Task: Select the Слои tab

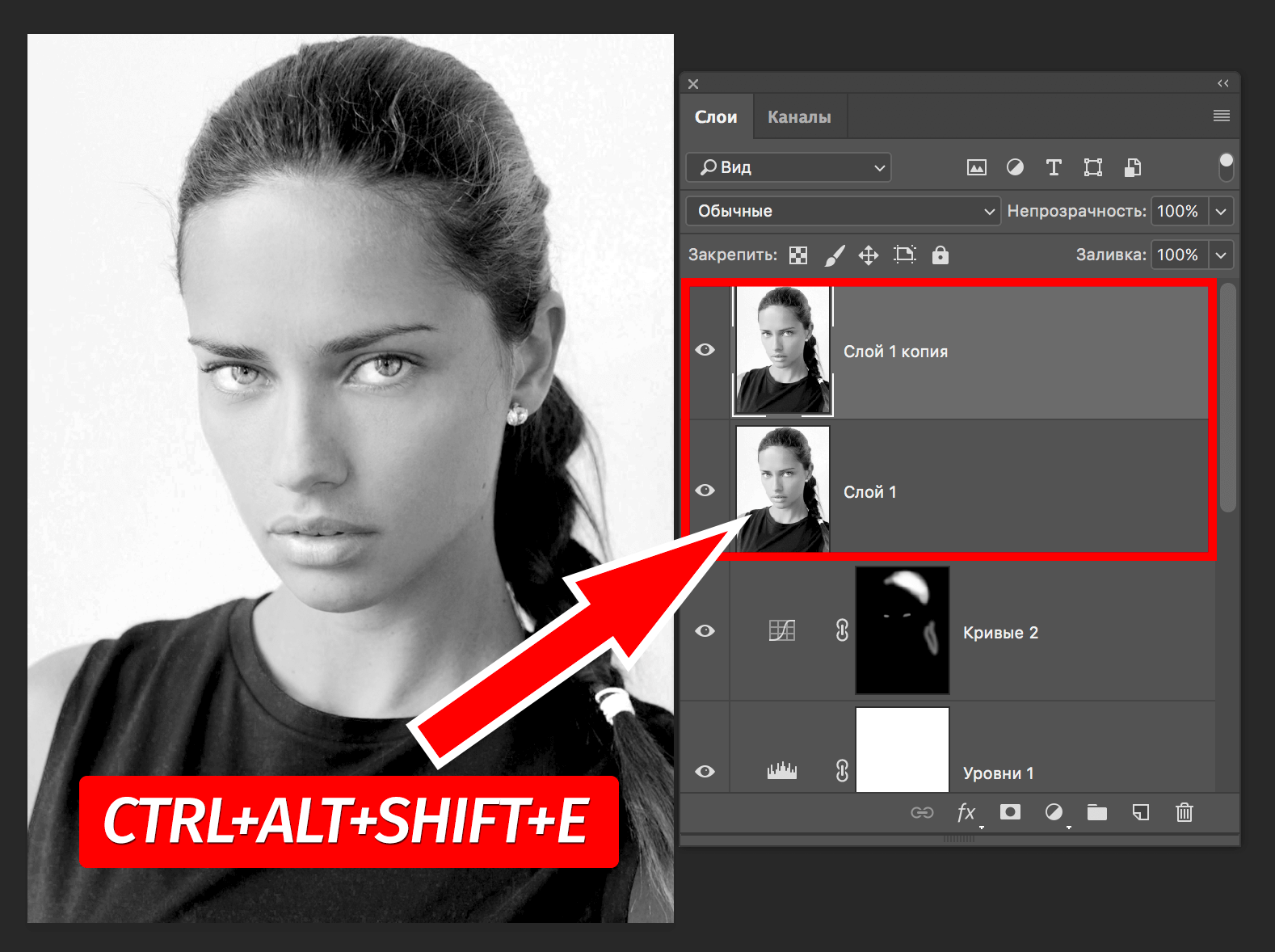Action: [716, 117]
